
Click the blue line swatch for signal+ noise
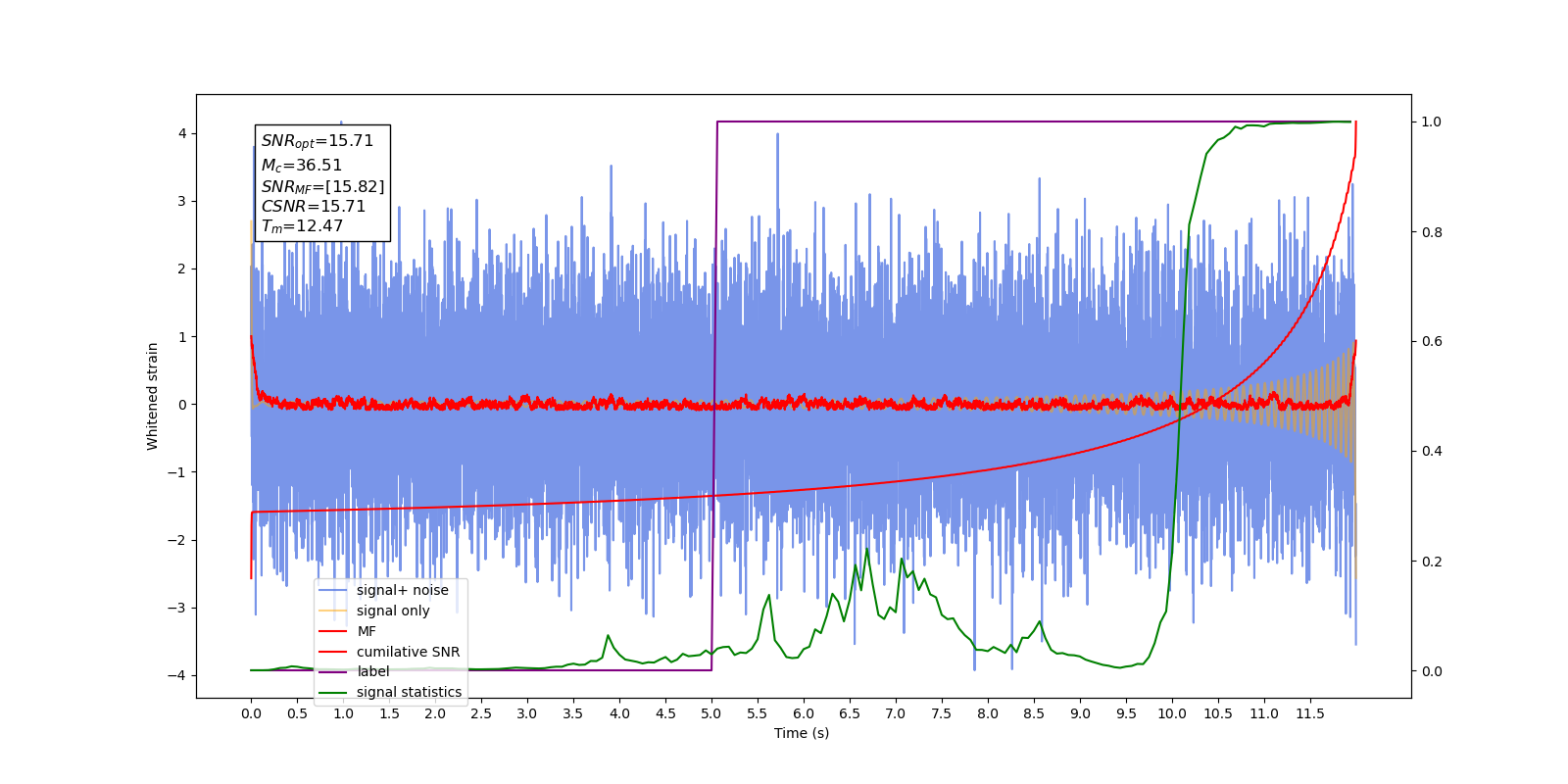(x=333, y=590)
